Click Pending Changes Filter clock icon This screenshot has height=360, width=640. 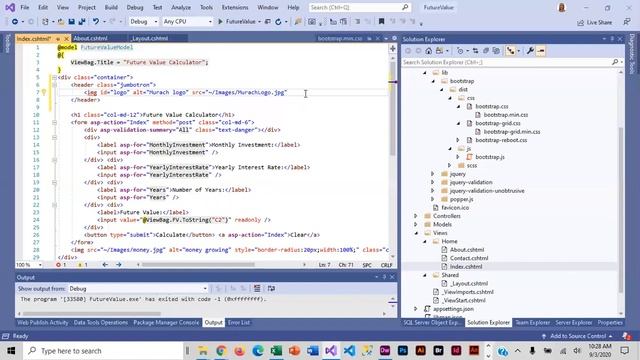click(460, 51)
